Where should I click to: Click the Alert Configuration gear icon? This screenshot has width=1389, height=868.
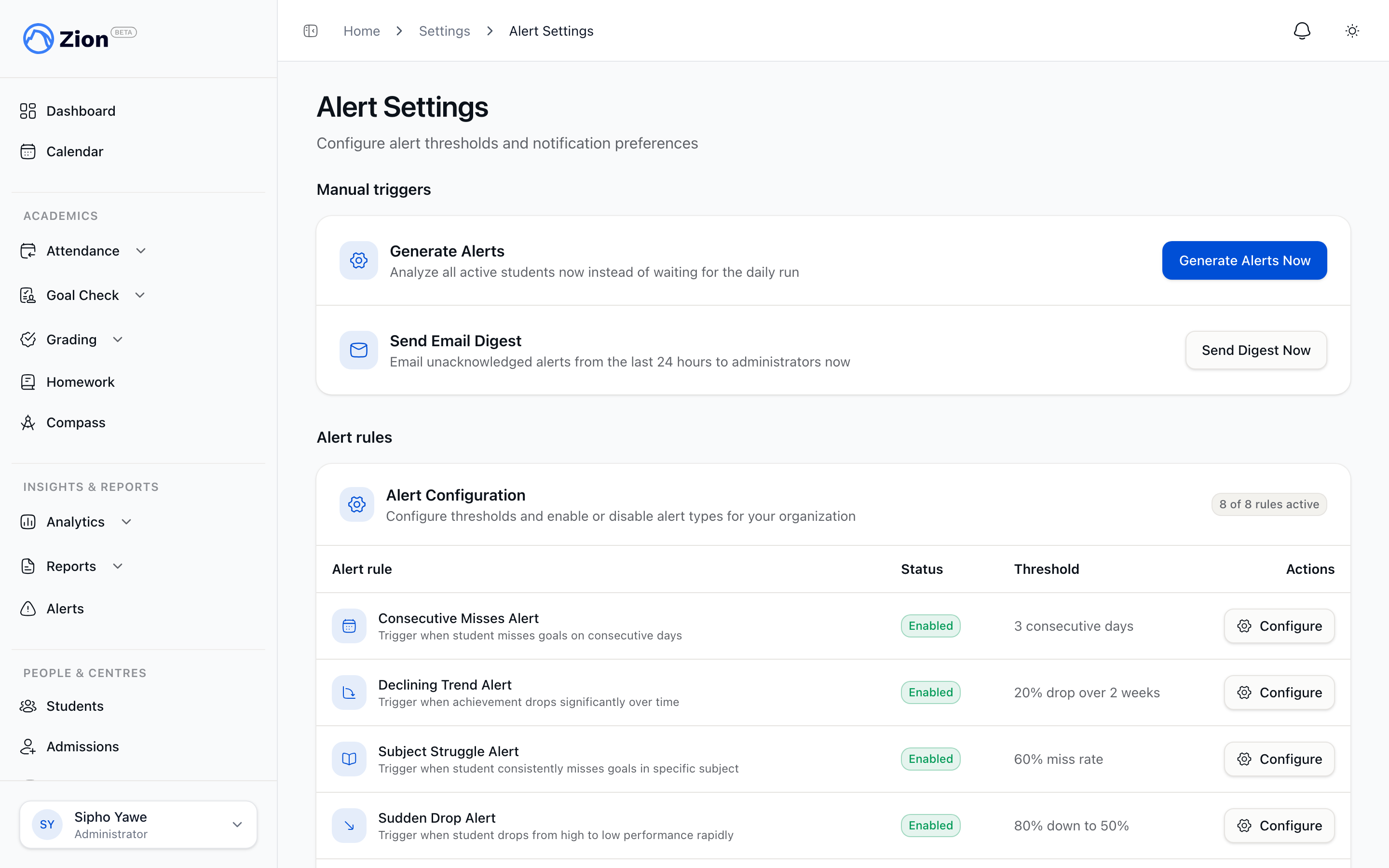(357, 504)
